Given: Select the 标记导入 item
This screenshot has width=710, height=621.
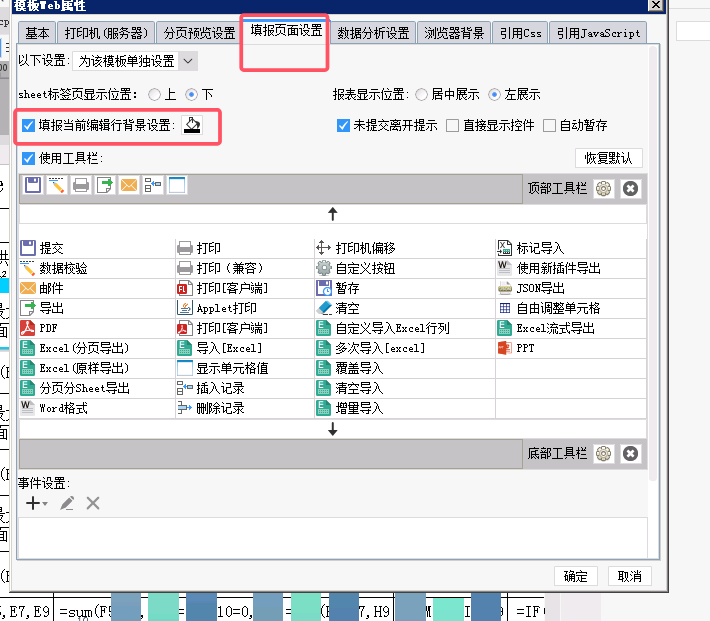Looking at the screenshot, I should pos(571,248).
